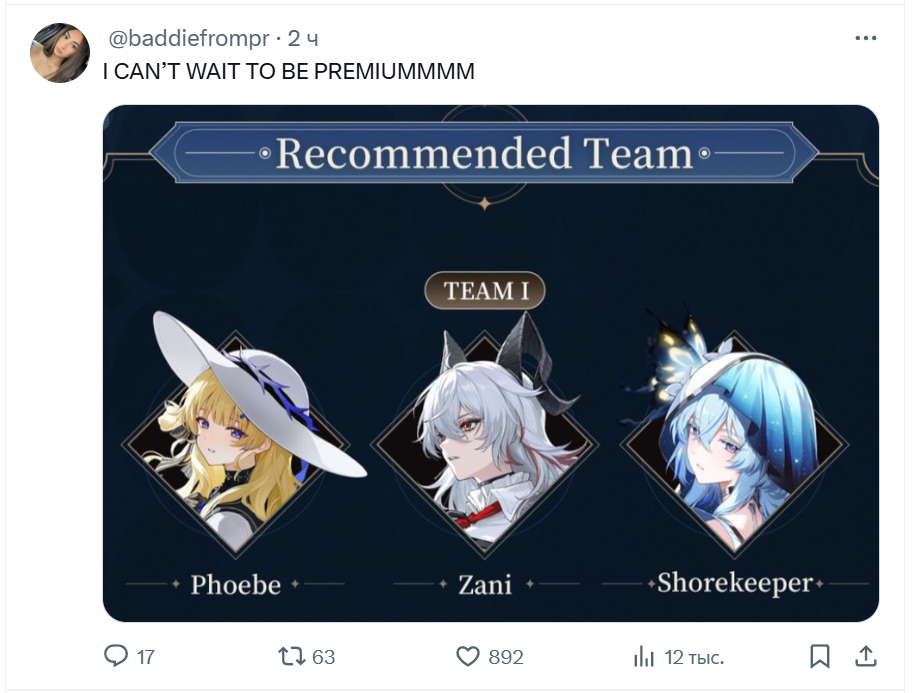917x693 pixels.
Task: Click the Phoebe character portrait
Action: click(237, 436)
